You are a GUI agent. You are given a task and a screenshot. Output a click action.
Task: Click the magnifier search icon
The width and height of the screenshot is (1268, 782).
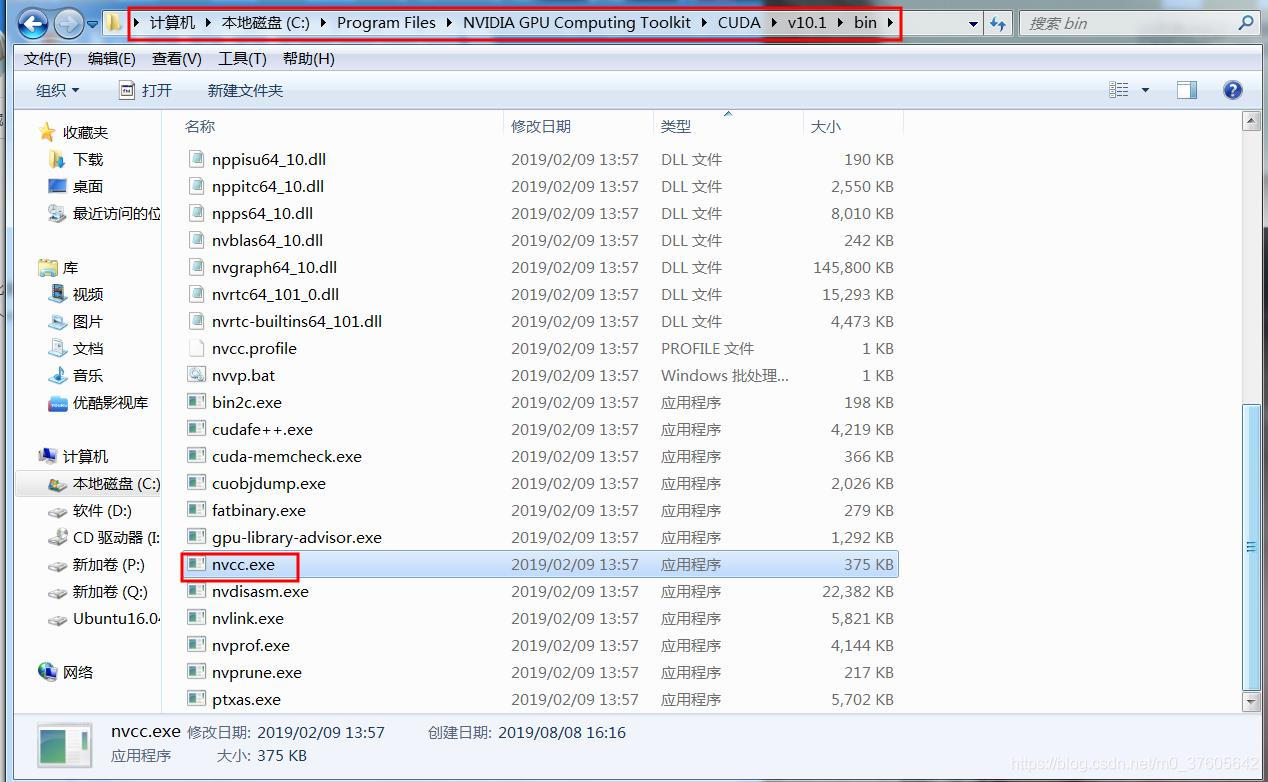pos(1245,22)
